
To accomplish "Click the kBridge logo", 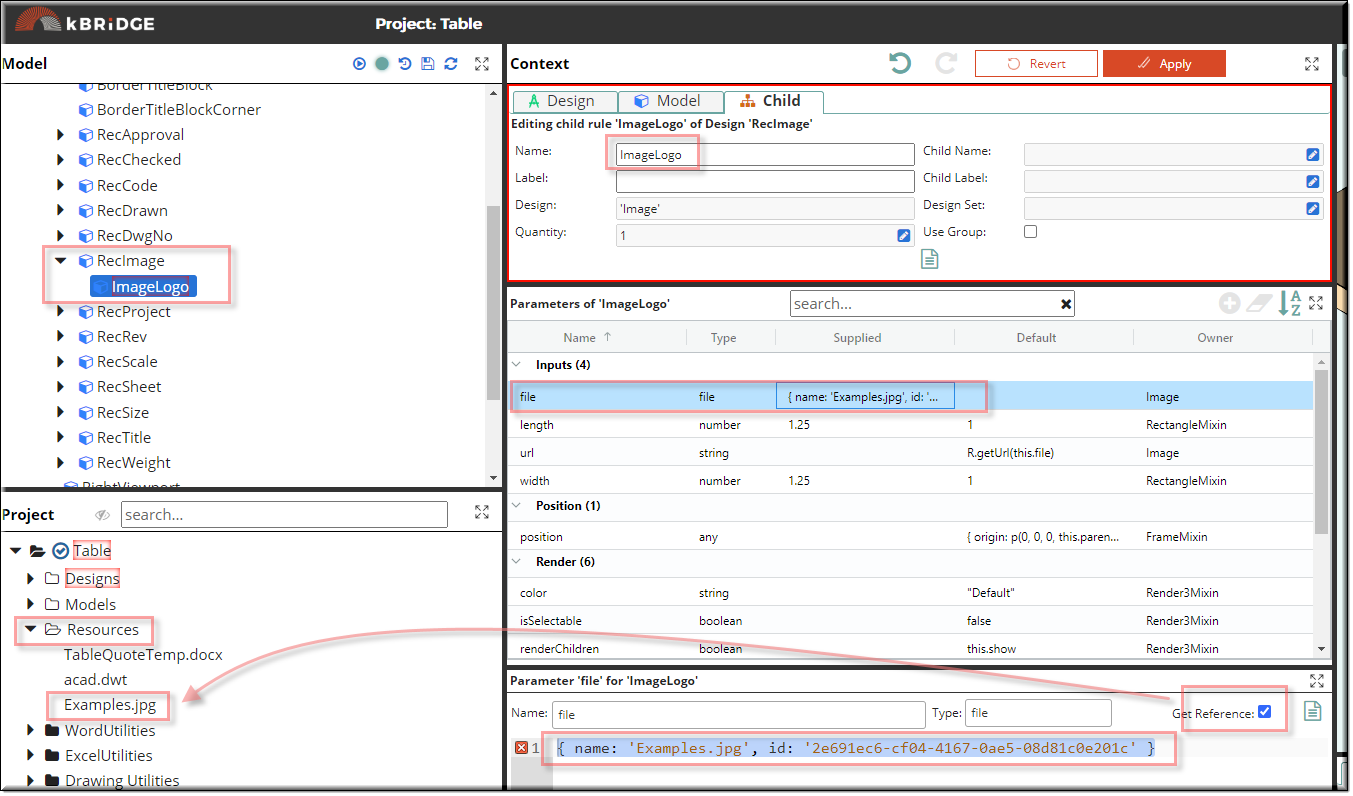I will pos(86,21).
